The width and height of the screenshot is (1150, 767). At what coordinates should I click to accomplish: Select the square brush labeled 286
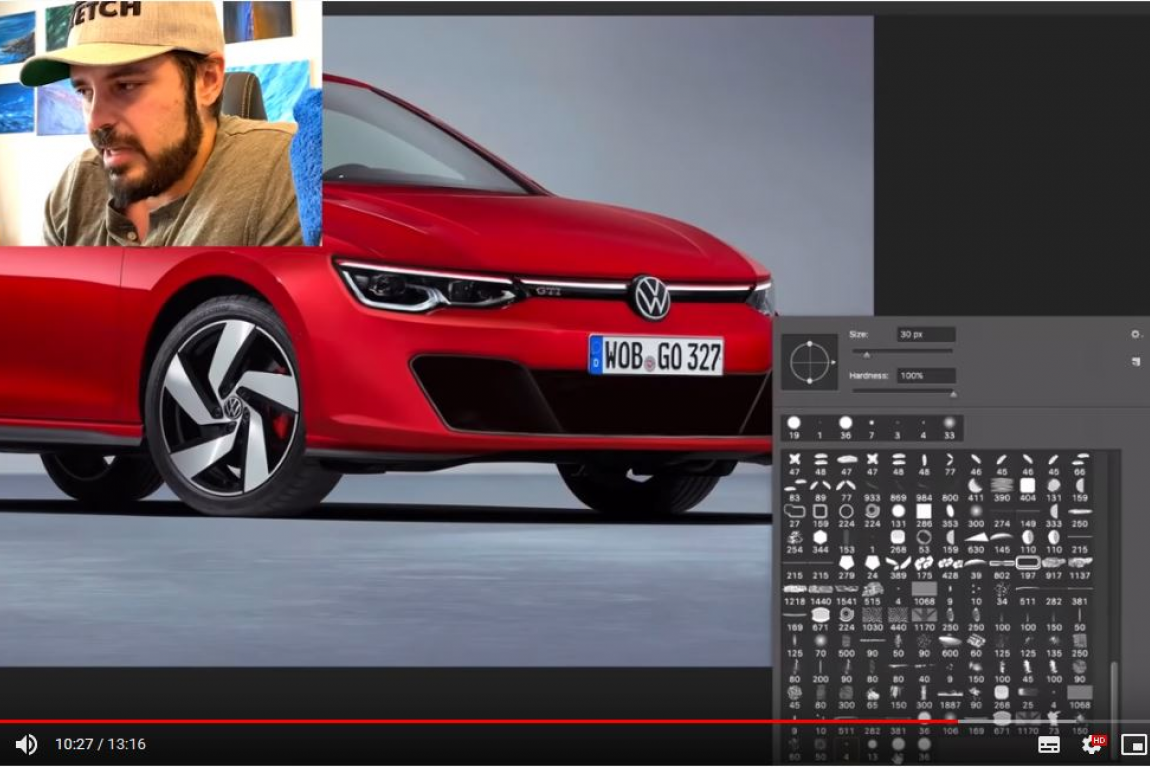coord(924,511)
